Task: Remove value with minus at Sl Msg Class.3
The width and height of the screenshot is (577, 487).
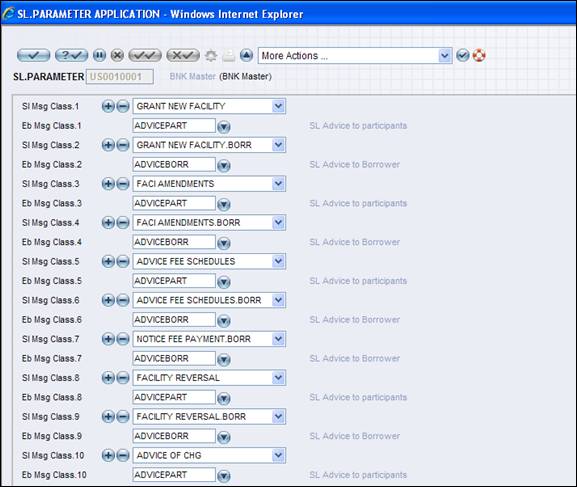Action: pyautogui.click(x=123, y=184)
